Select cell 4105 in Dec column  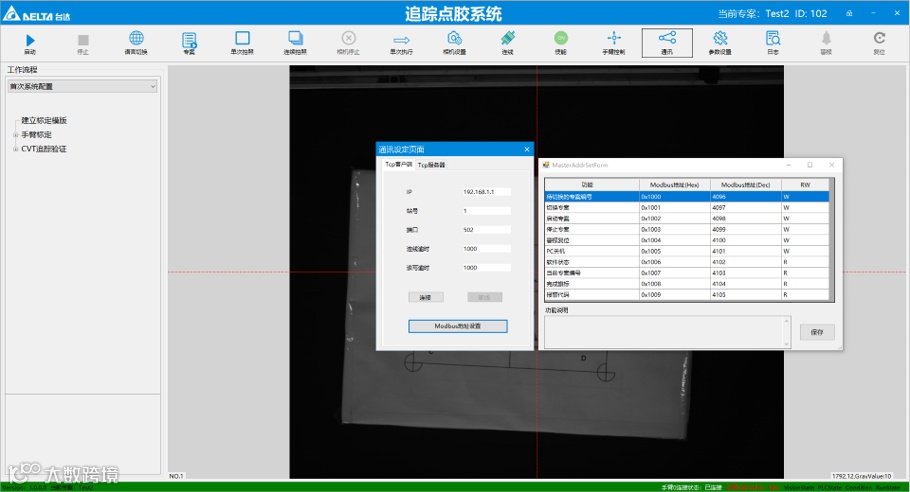(746, 295)
